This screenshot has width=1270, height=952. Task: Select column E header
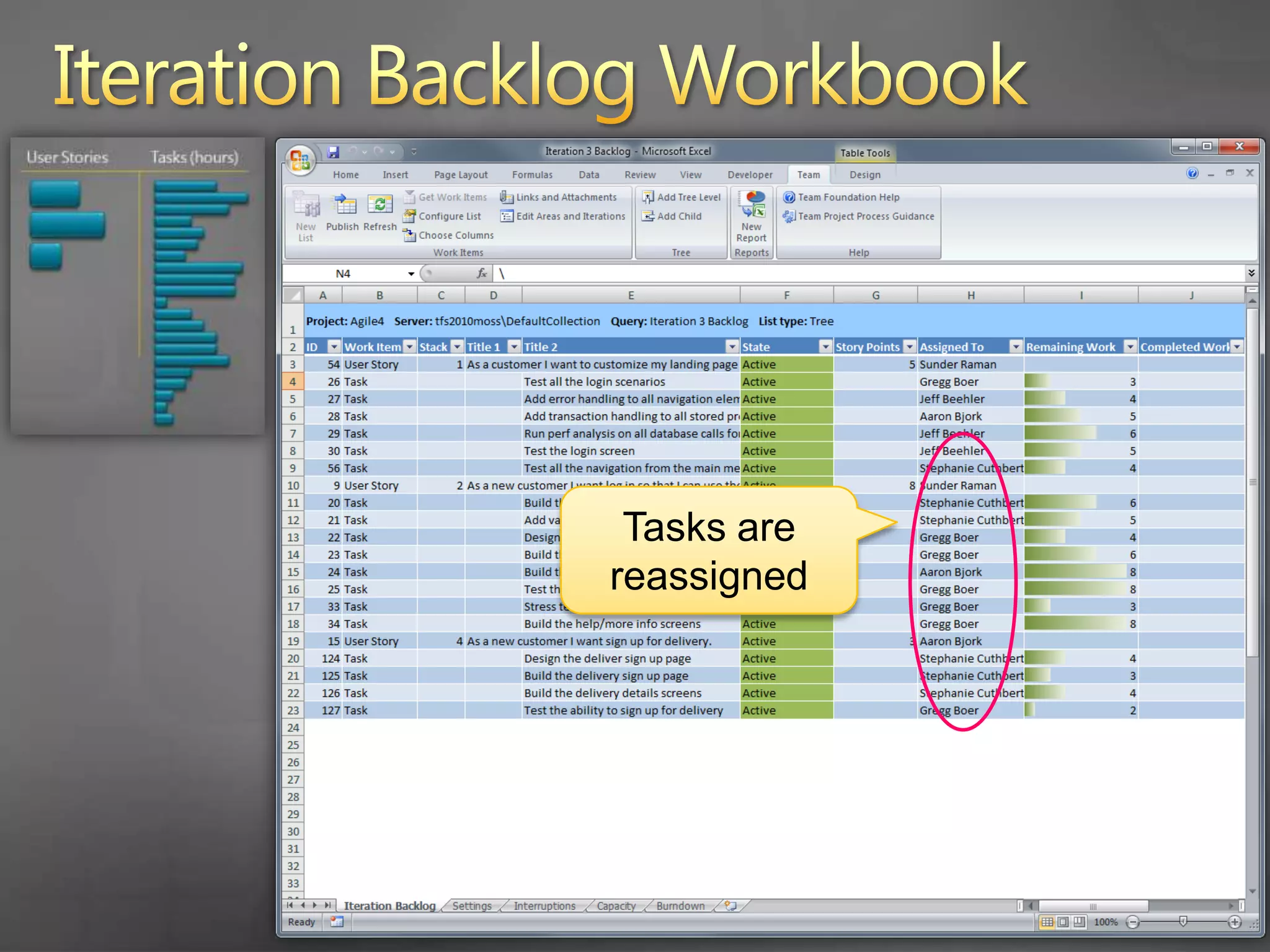tap(631, 295)
